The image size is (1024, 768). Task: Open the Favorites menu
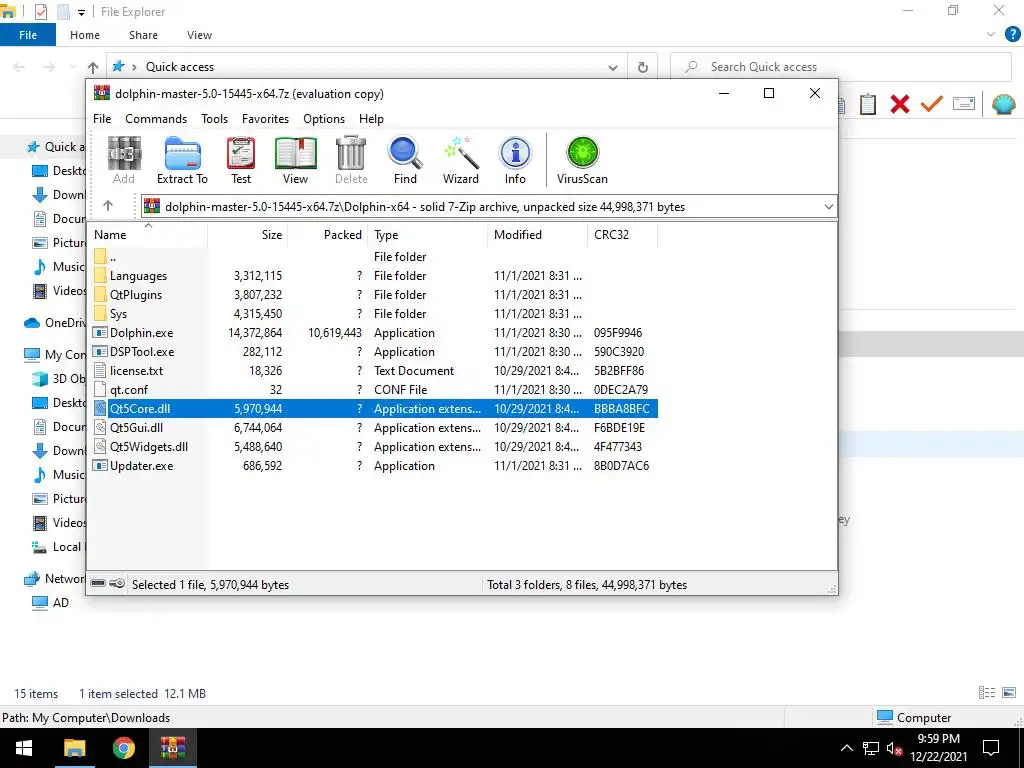tap(265, 119)
